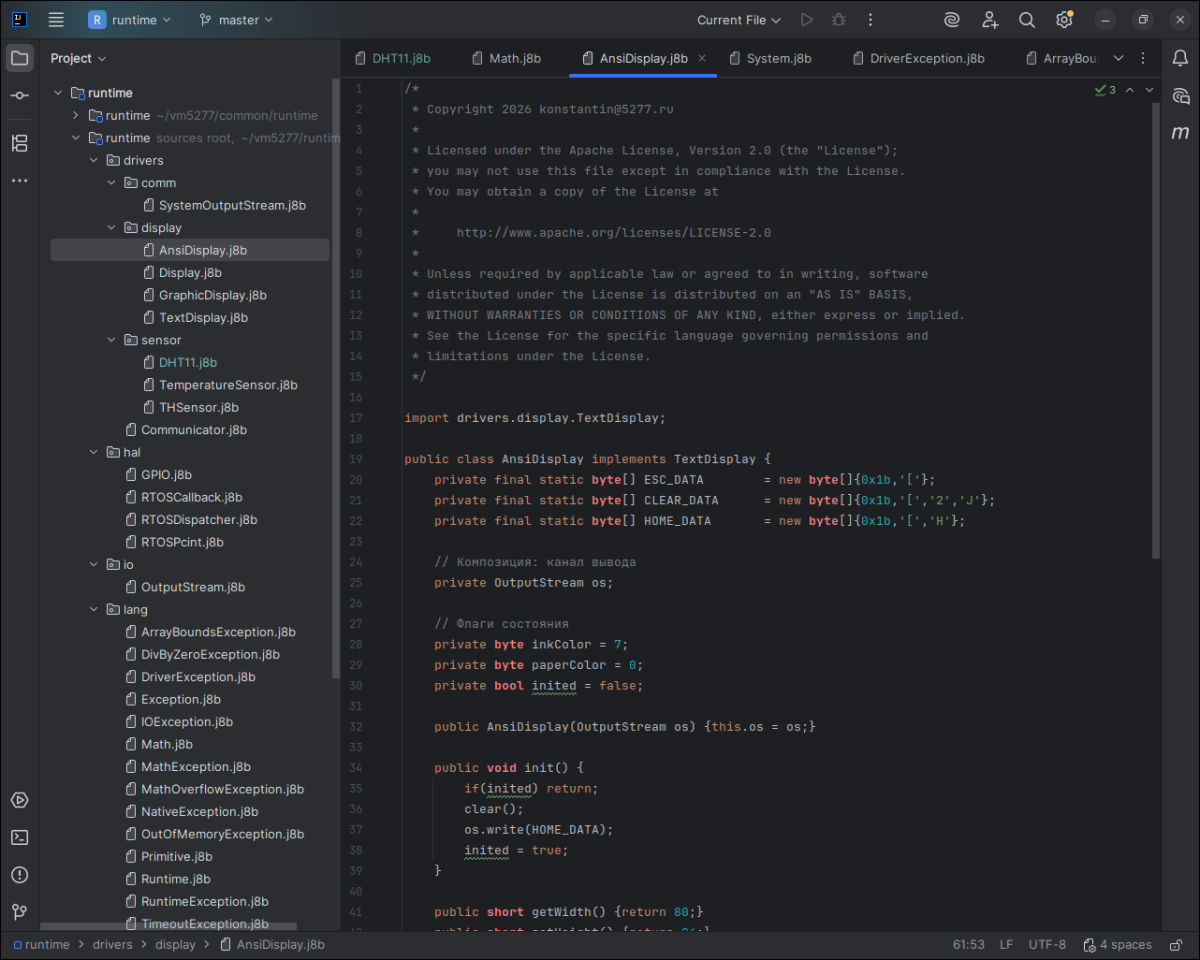This screenshot has width=1200, height=960.
Task: Click the project panel vertical scrollbar
Action: pos(335,380)
